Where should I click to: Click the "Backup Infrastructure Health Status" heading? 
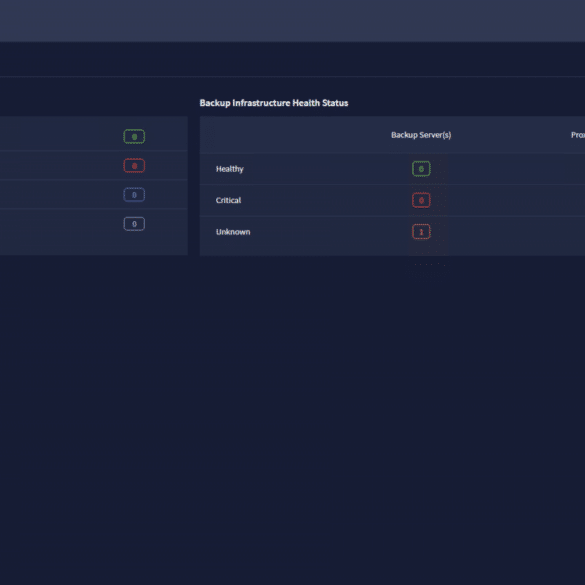tap(273, 103)
